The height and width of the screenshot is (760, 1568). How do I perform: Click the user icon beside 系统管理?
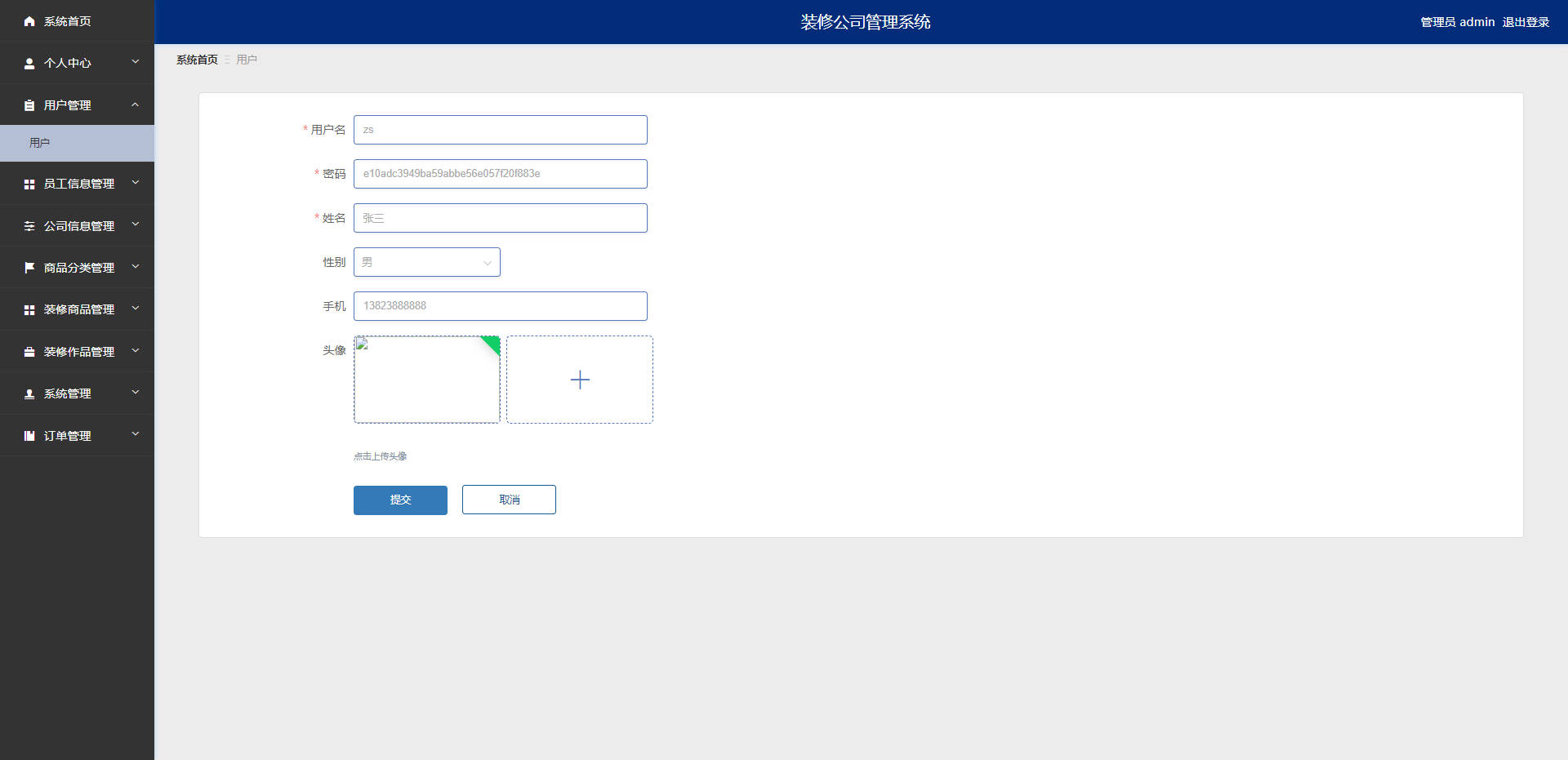click(x=29, y=393)
